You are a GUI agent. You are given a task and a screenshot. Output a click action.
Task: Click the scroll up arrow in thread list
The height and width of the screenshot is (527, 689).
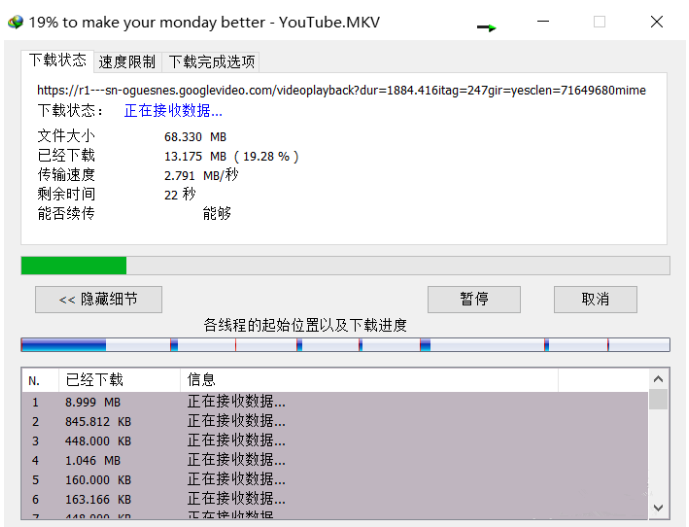658,379
